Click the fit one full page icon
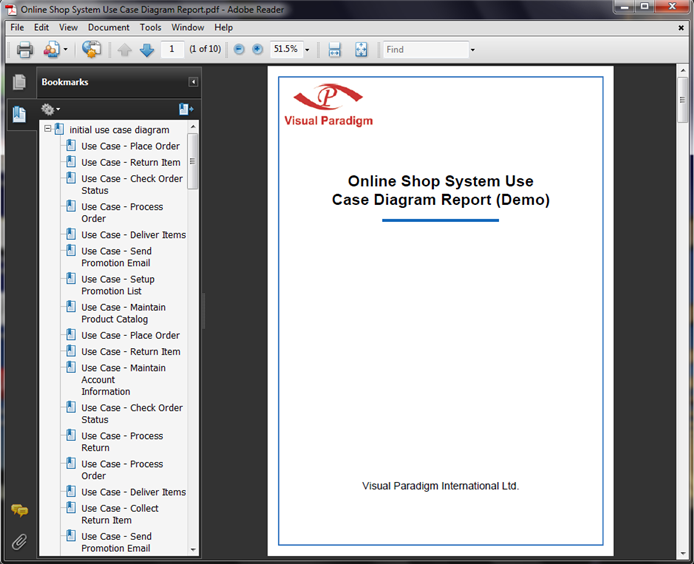The width and height of the screenshot is (694, 564). 361,50
